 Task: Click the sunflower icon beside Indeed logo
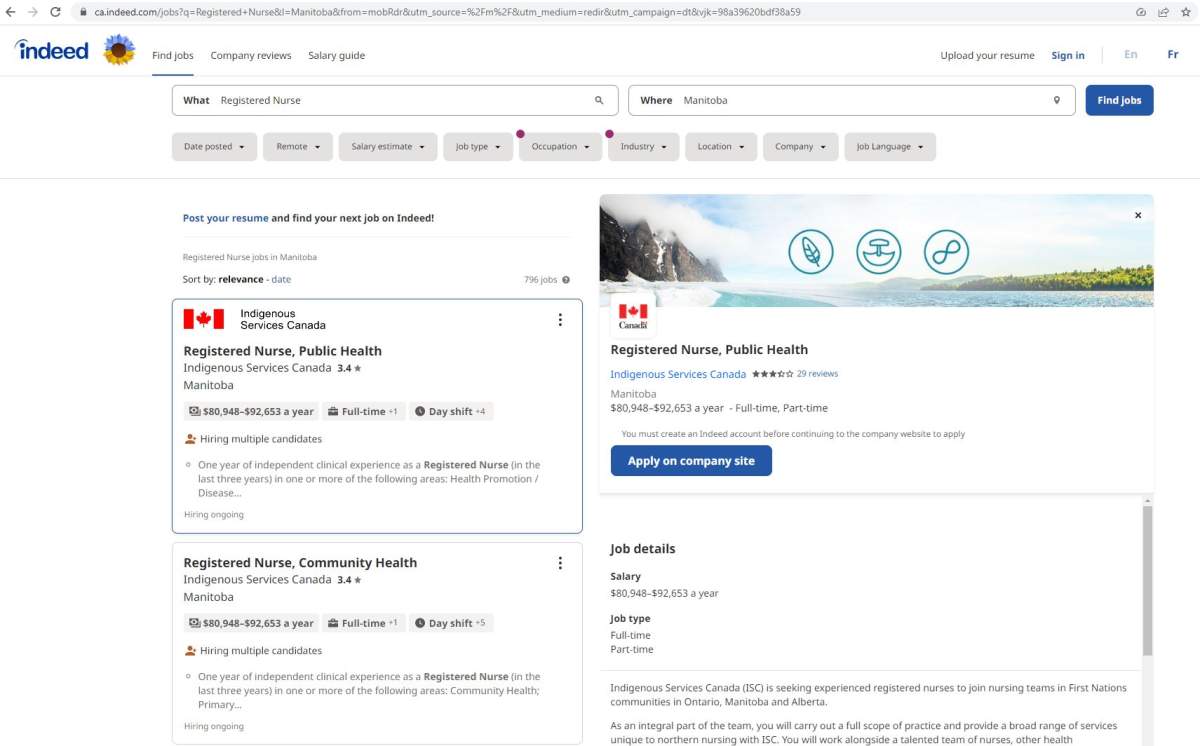click(x=119, y=50)
